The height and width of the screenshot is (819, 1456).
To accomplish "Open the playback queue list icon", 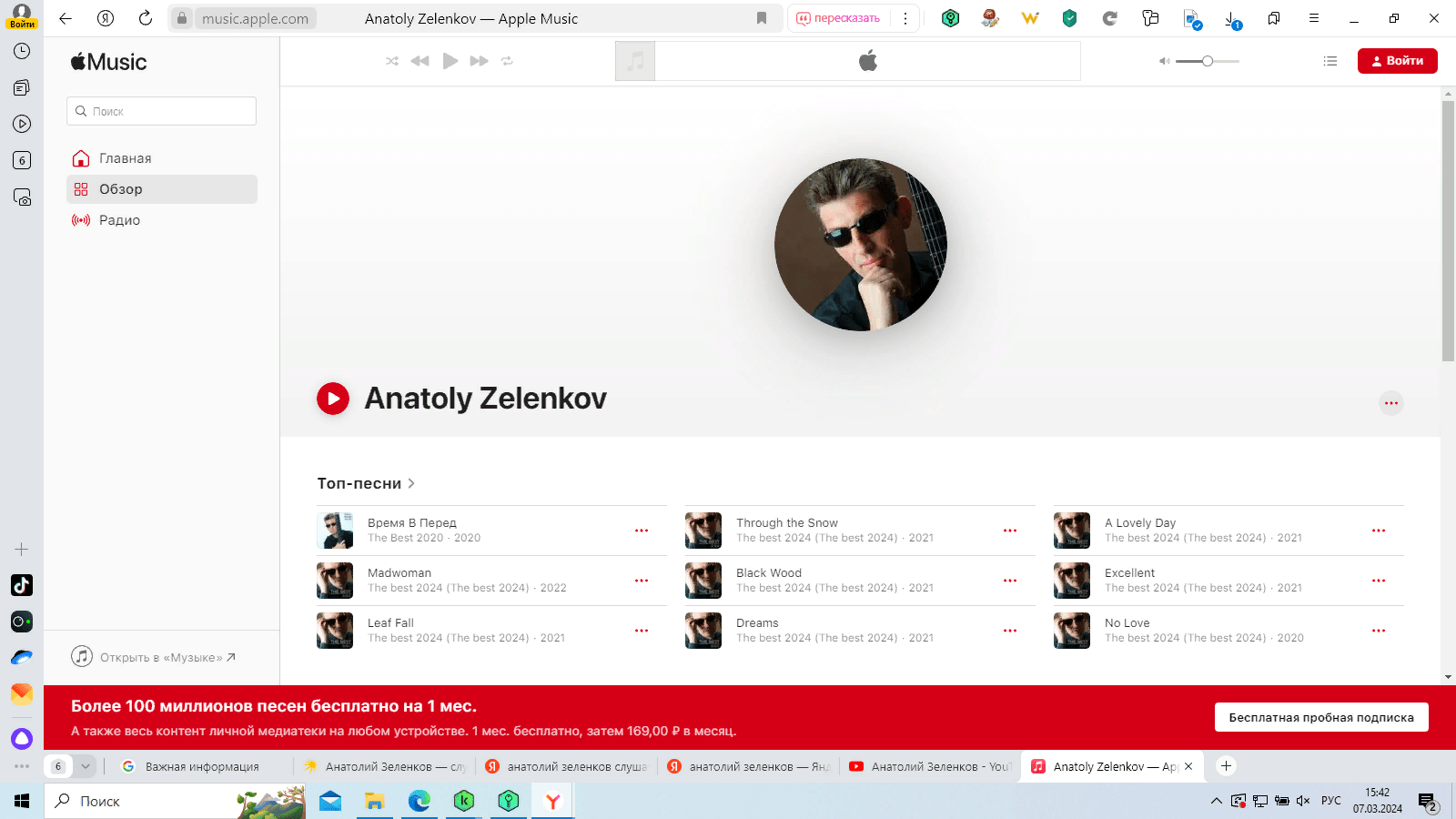I will [1330, 61].
